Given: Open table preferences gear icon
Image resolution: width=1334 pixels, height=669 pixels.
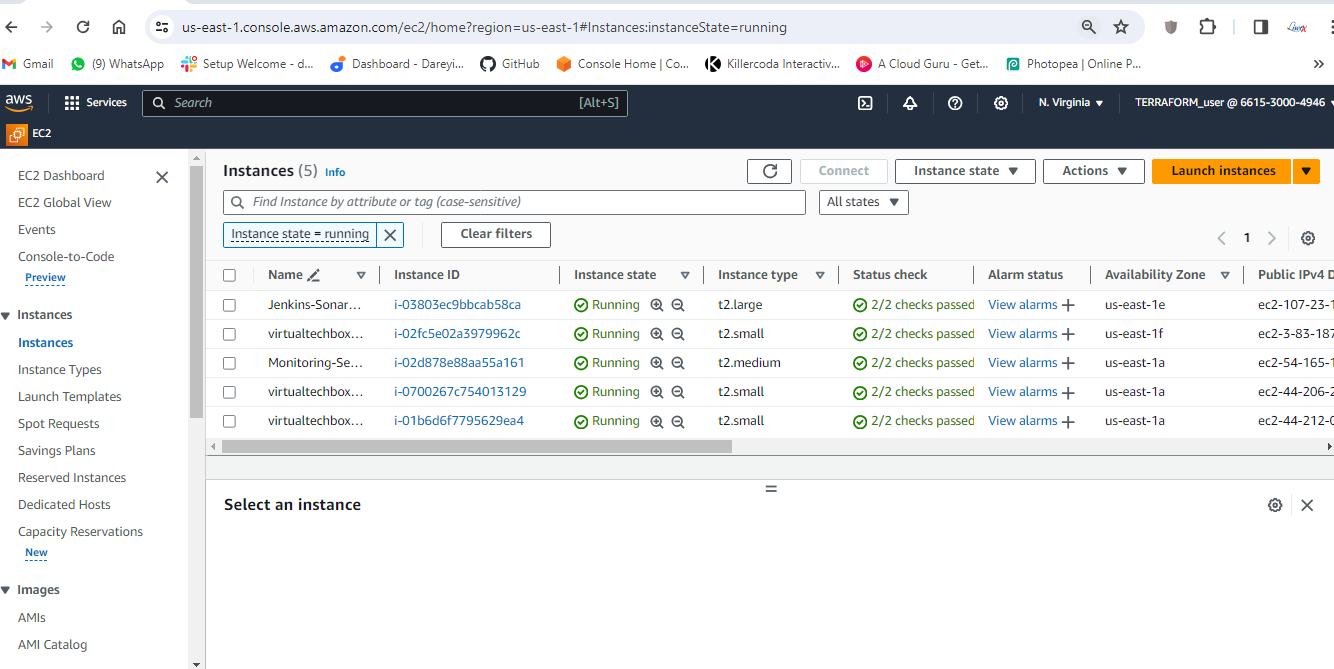Looking at the screenshot, I should click(x=1308, y=238).
